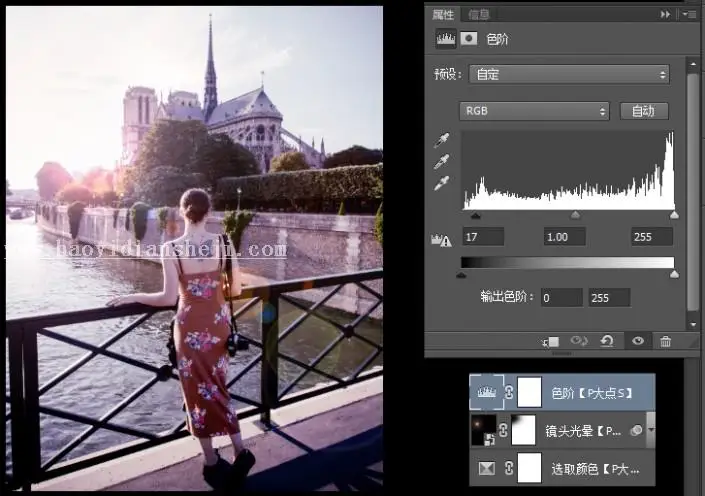Collapse the panel with the double-arrow icon
The width and height of the screenshot is (705, 496).
pyautogui.click(x=665, y=15)
